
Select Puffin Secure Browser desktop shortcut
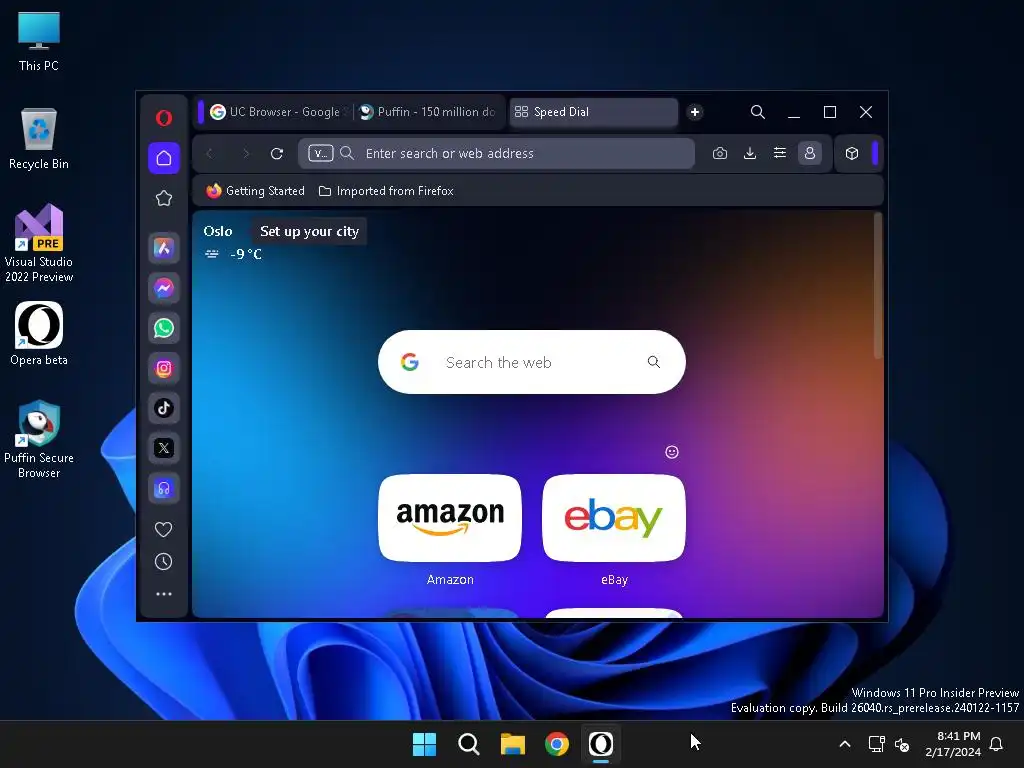(x=39, y=439)
